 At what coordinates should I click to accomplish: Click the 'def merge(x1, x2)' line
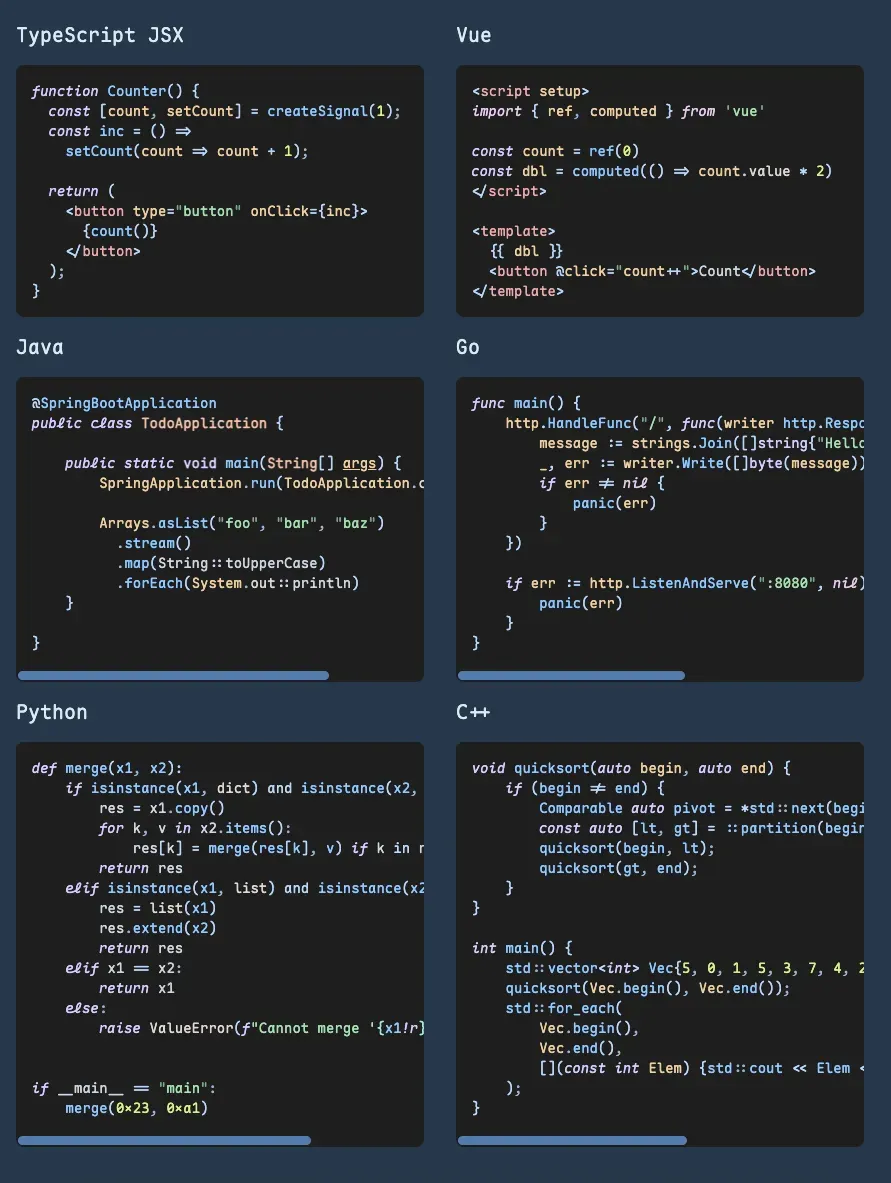pos(106,768)
